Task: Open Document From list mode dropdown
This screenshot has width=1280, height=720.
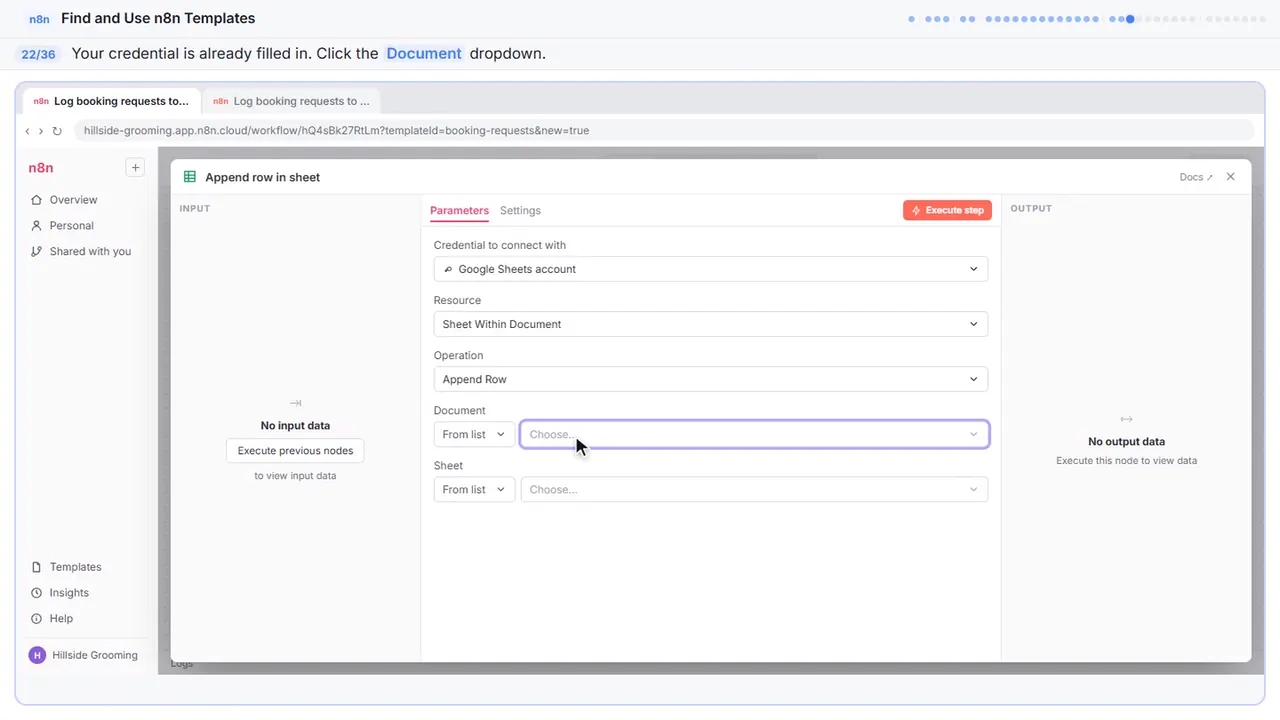Action: pyautogui.click(x=474, y=434)
